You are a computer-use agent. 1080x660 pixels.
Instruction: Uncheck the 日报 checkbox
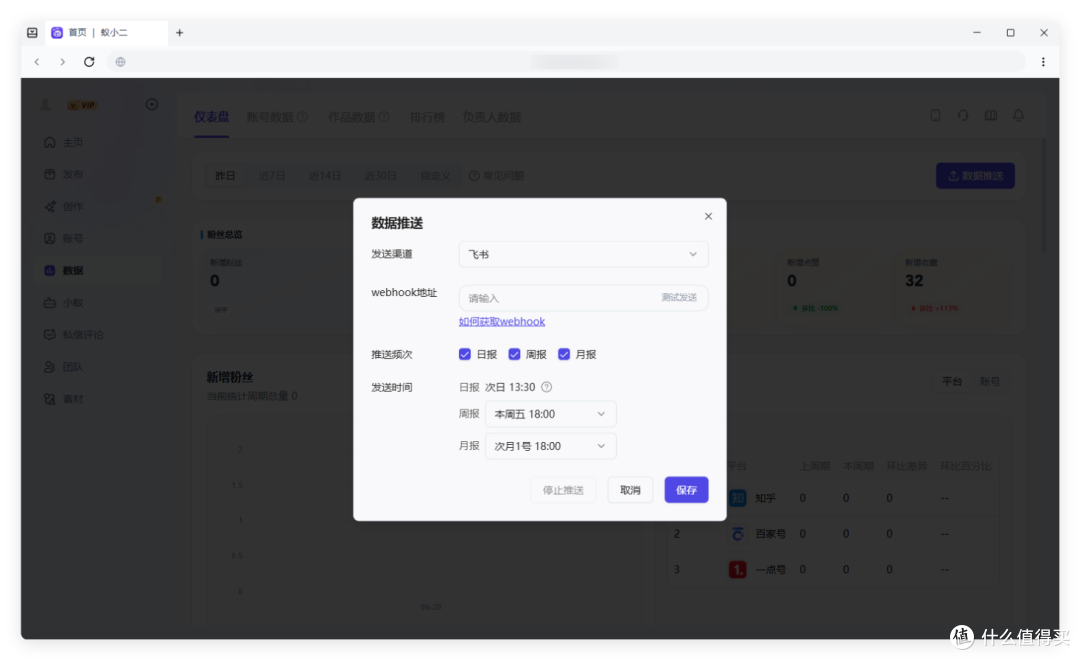(465, 354)
